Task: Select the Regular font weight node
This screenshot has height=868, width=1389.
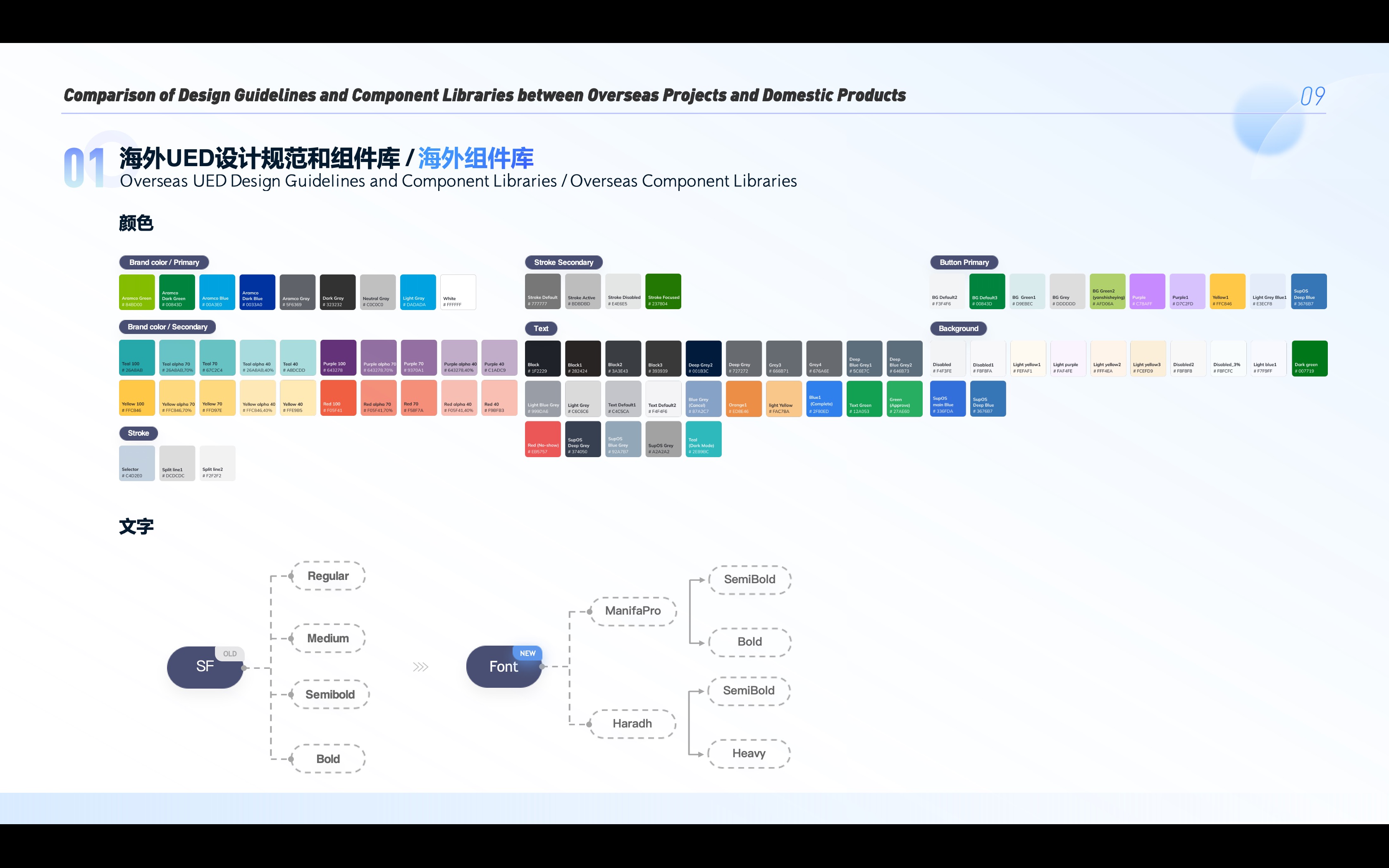Action: pos(328,576)
